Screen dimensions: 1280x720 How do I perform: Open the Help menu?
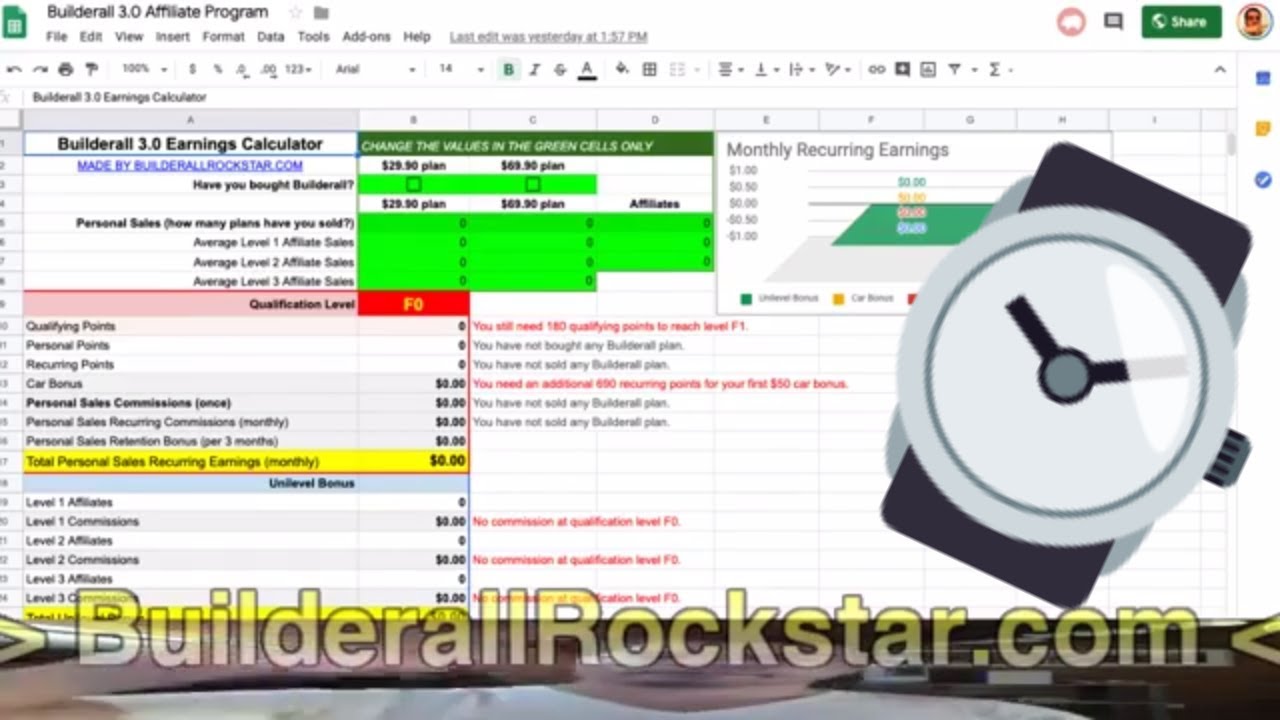point(417,36)
